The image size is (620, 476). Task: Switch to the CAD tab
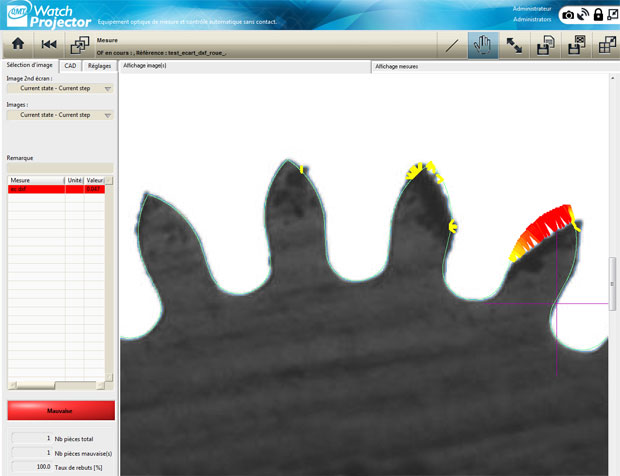(x=70, y=66)
